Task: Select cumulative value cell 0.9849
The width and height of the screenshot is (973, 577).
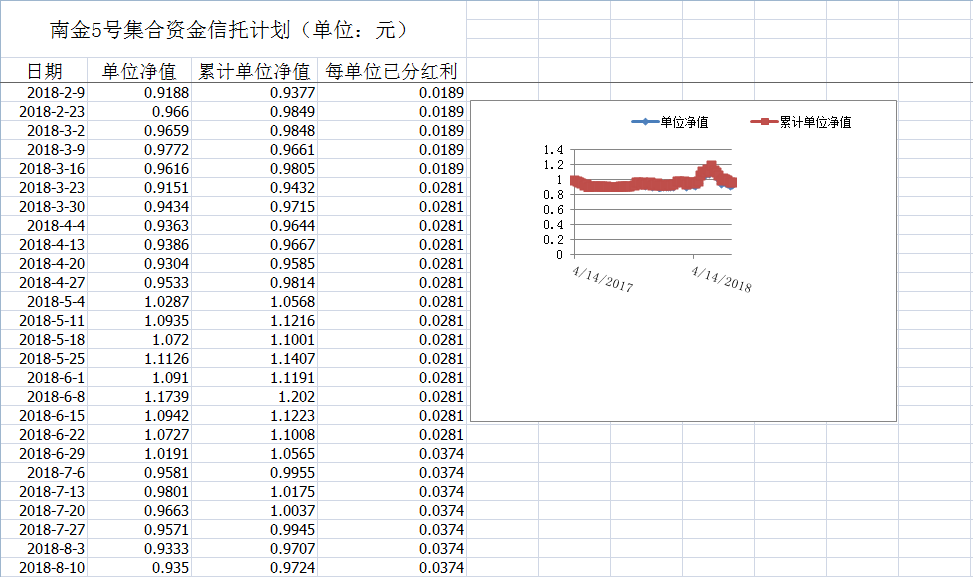Action: 254,112
